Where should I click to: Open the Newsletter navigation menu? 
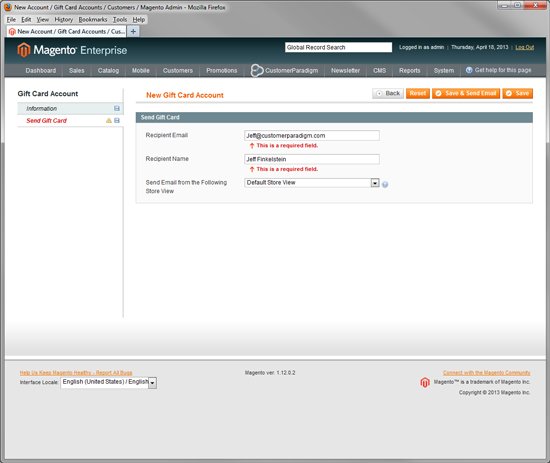point(346,71)
